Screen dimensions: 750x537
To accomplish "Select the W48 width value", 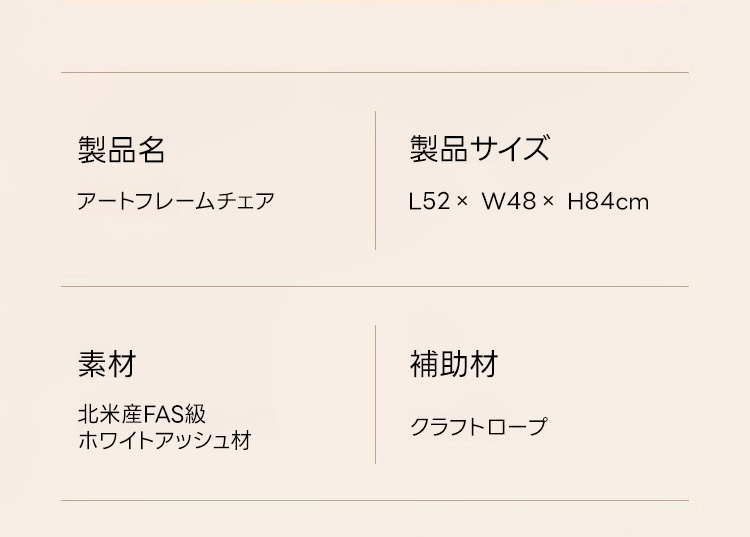I will (x=508, y=202).
